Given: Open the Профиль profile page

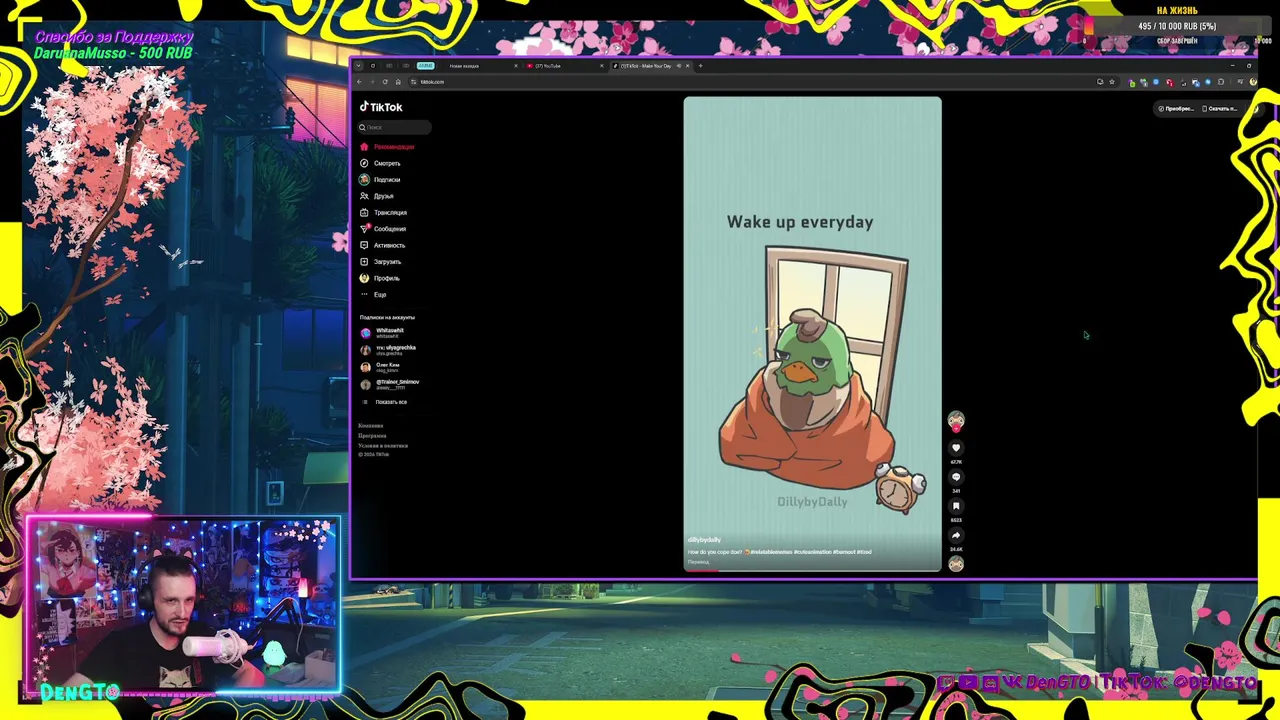Looking at the screenshot, I should (x=380, y=278).
